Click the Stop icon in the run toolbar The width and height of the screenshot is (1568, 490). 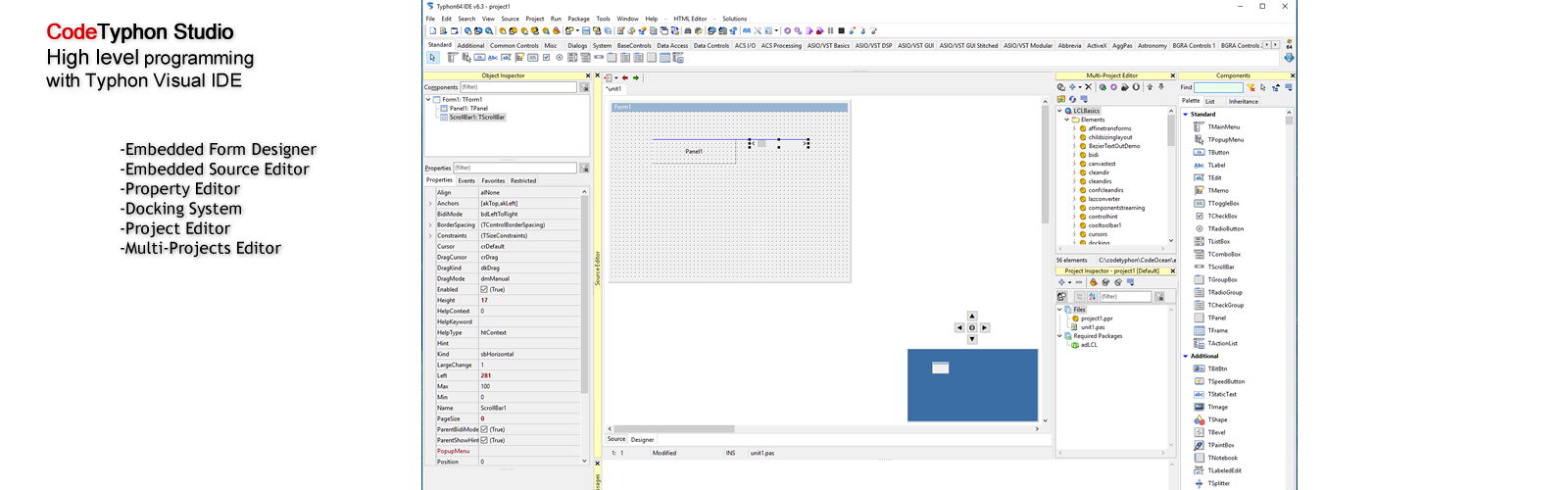click(x=840, y=31)
